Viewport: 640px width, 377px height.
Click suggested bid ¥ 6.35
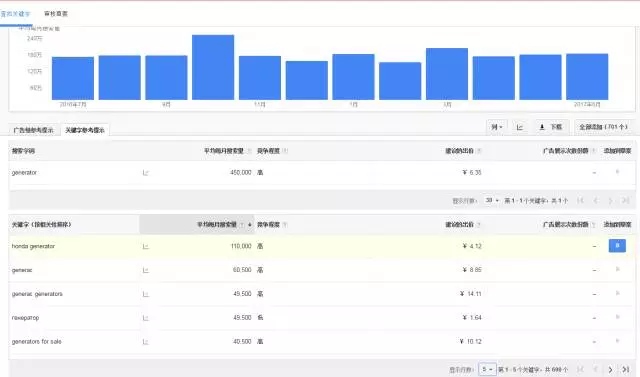472,173
